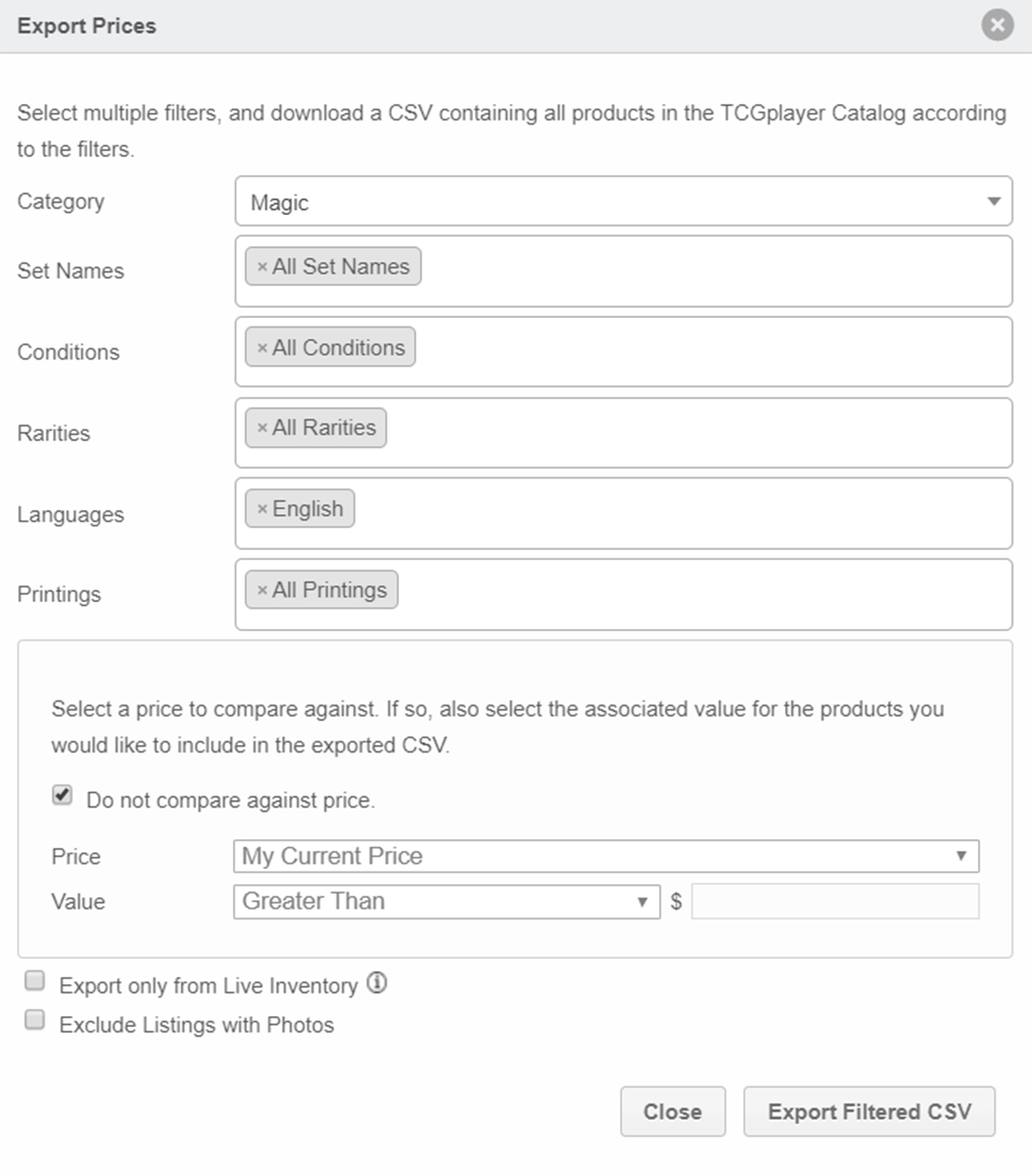Uncheck Do not compare against price
This screenshot has width=1032, height=1176.
tap(62, 795)
